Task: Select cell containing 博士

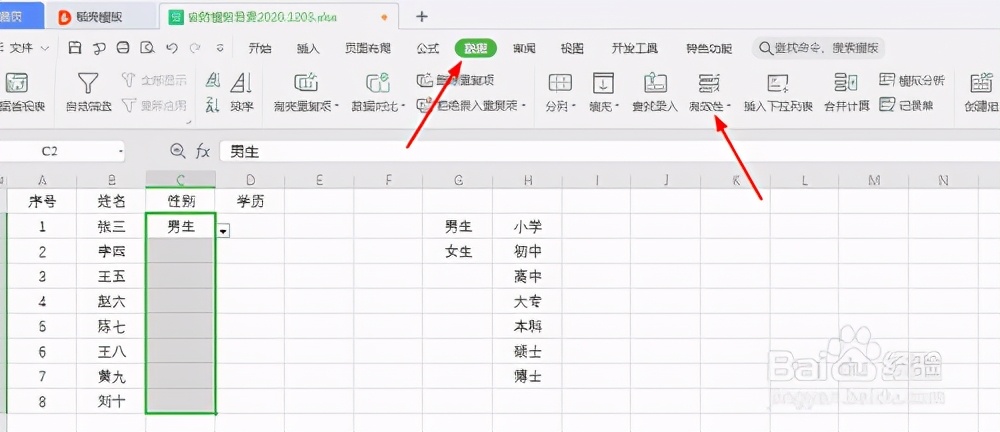Action: pyautogui.click(x=527, y=376)
